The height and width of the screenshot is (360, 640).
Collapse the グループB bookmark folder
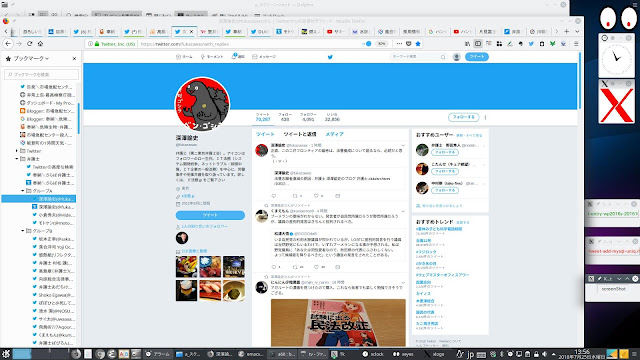point(23,231)
